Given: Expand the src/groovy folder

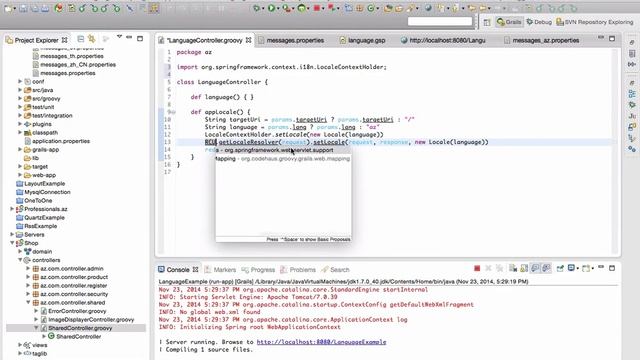Looking at the screenshot, I should [x=20, y=98].
